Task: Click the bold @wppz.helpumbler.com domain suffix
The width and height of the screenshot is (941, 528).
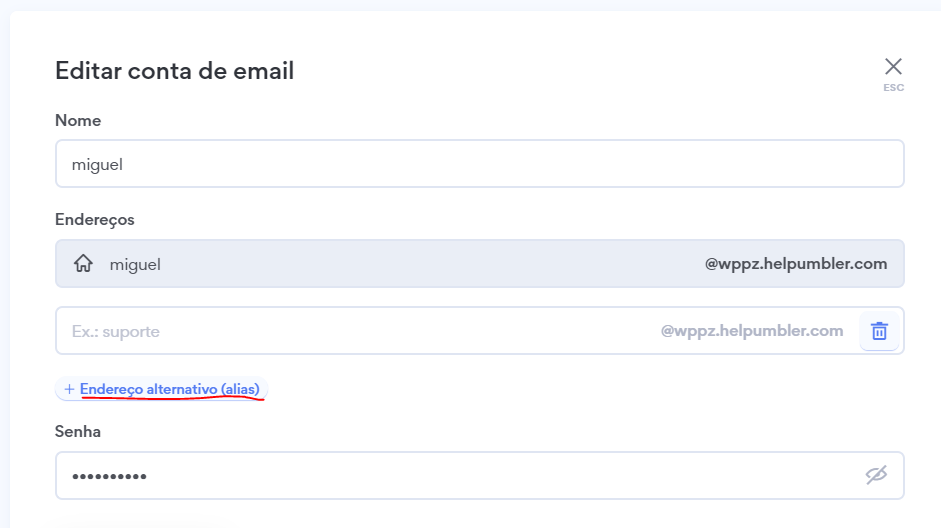Action: tap(796, 264)
